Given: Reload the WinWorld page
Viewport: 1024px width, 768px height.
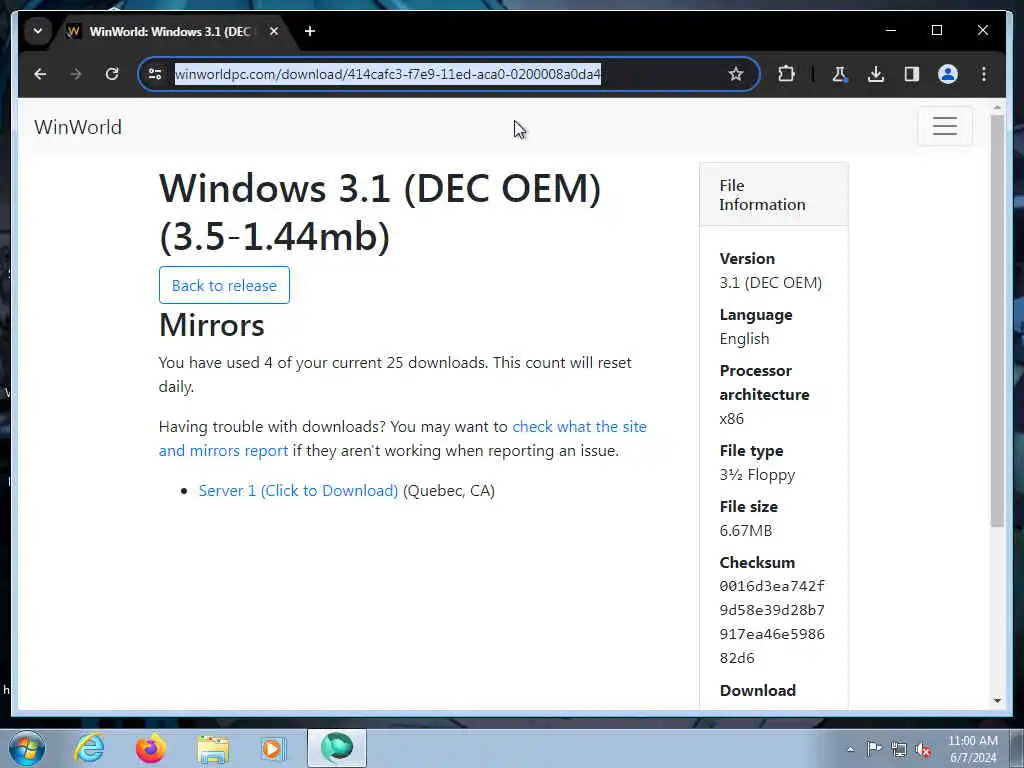Looking at the screenshot, I should point(112,74).
